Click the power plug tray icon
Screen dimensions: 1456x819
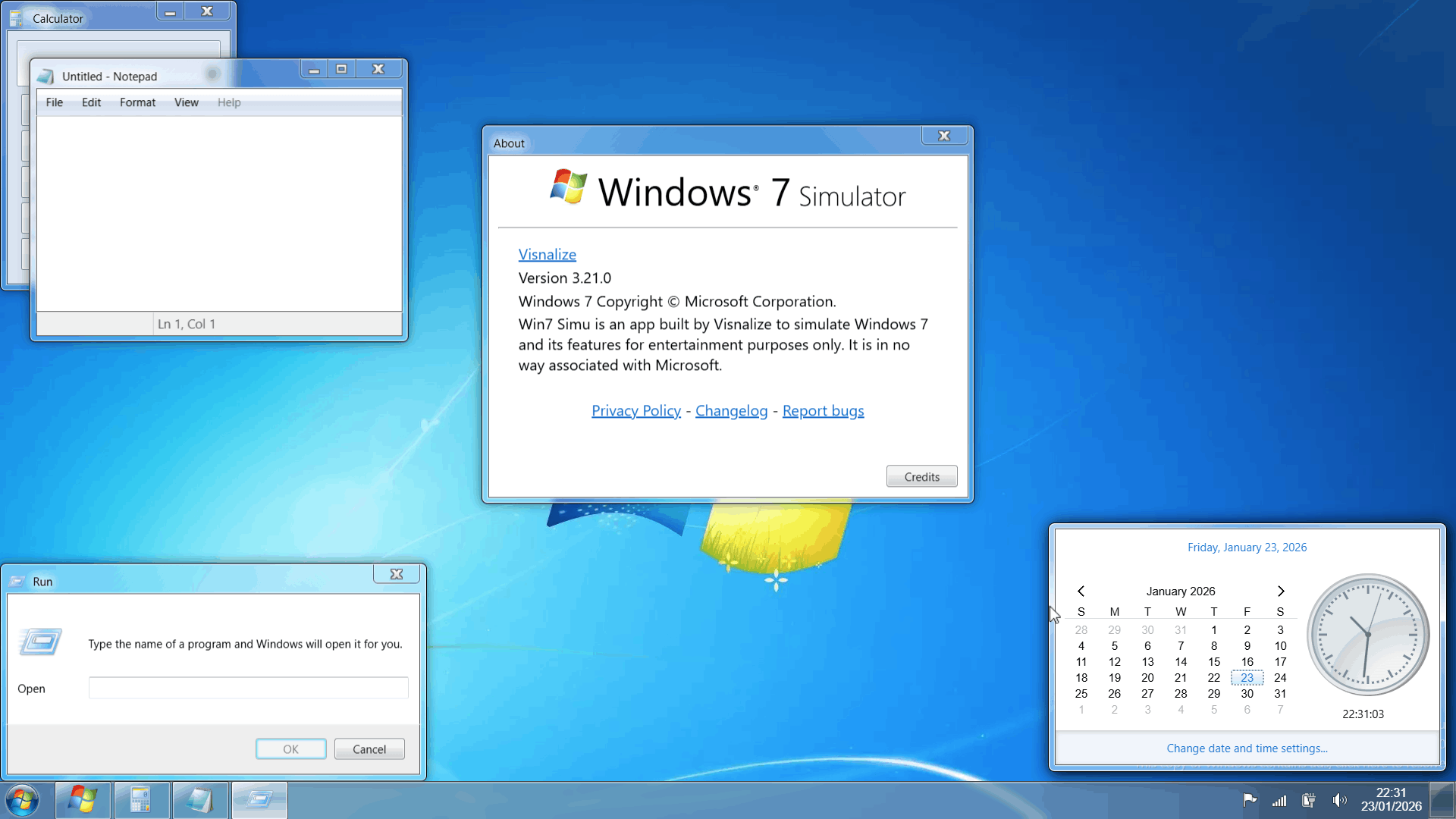pos(1309,800)
